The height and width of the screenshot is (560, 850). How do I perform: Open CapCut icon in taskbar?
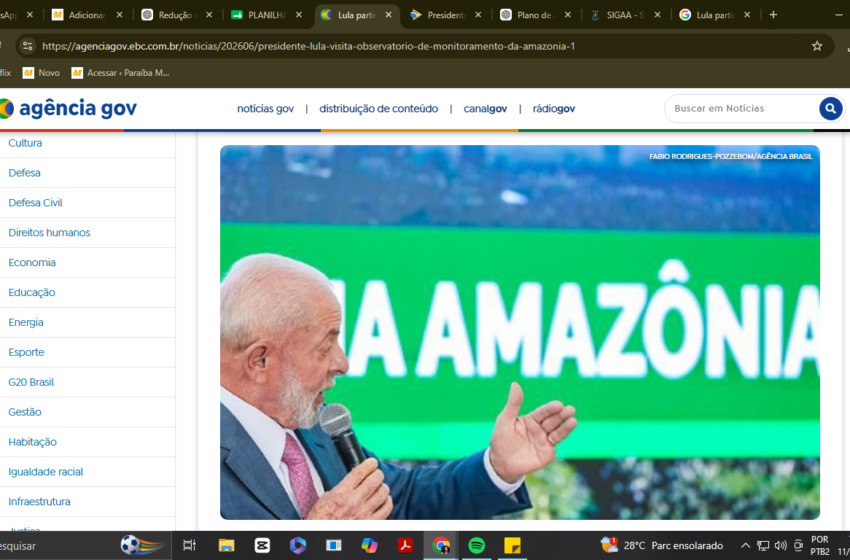click(x=262, y=545)
